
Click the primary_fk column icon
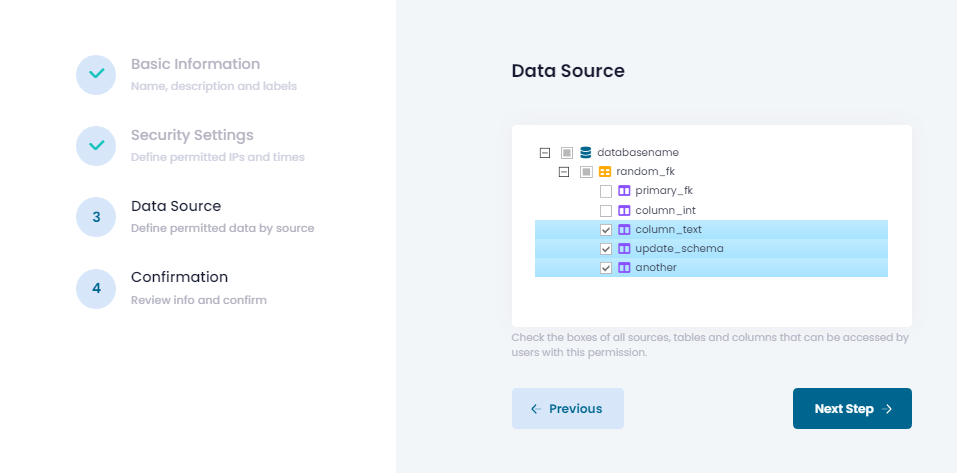pyautogui.click(x=624, y=191)
